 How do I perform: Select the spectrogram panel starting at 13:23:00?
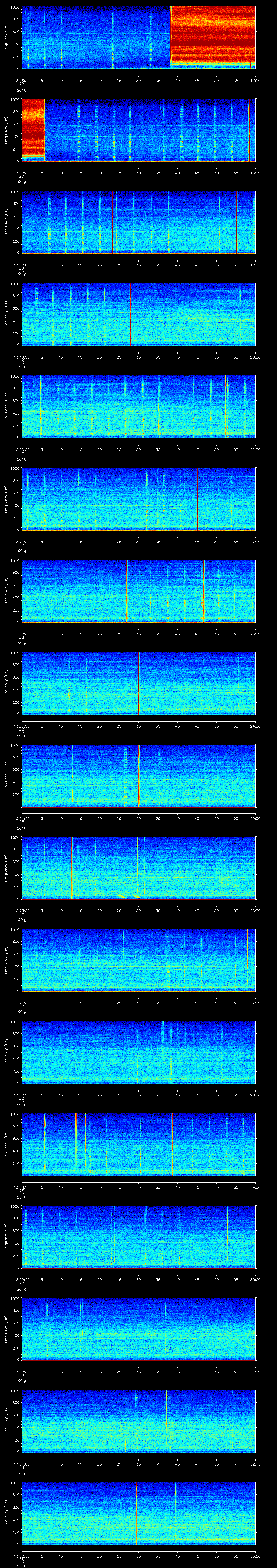(x=139, y=683)
